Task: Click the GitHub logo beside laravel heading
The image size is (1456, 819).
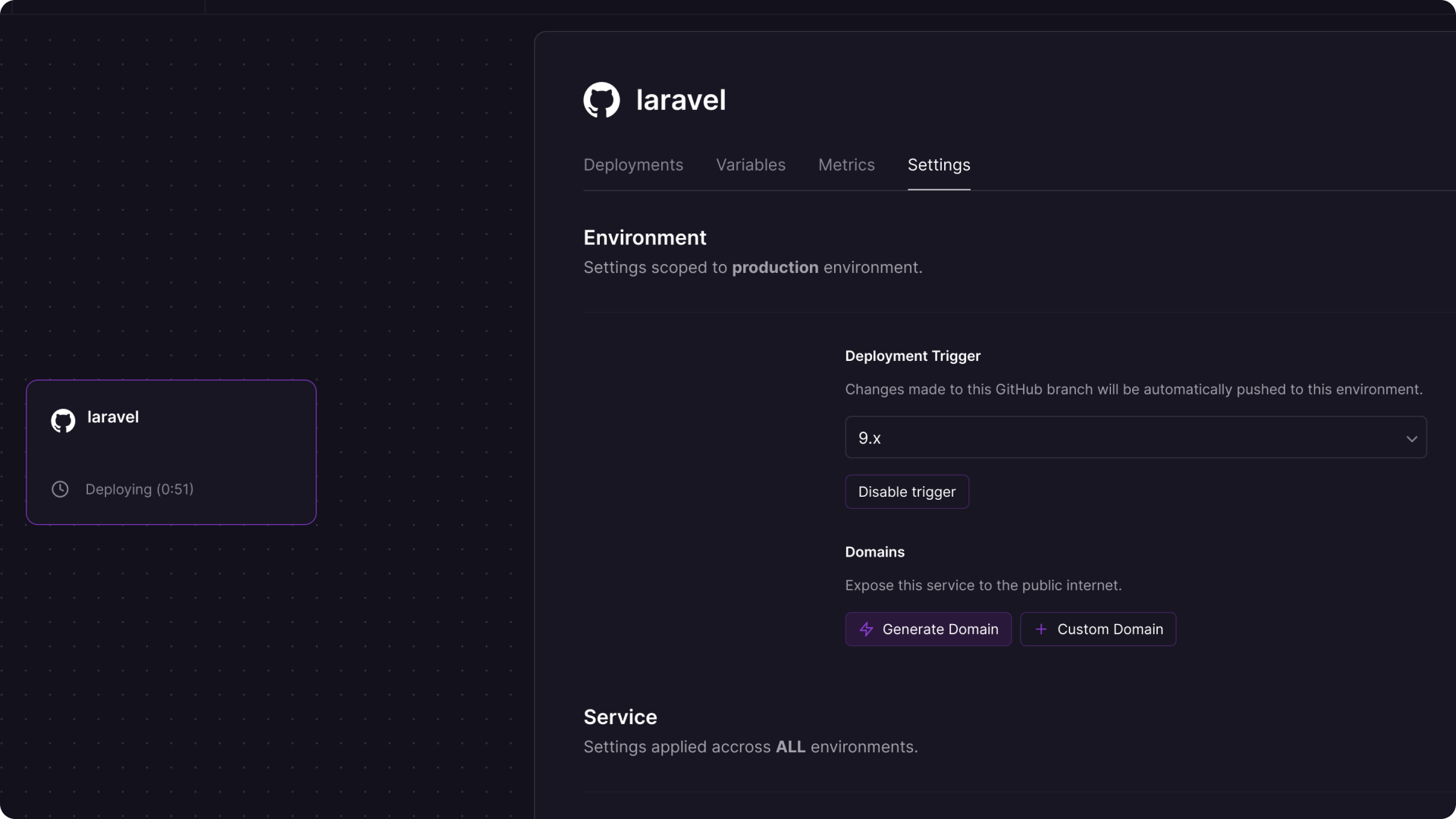Action: click(601, 100)
